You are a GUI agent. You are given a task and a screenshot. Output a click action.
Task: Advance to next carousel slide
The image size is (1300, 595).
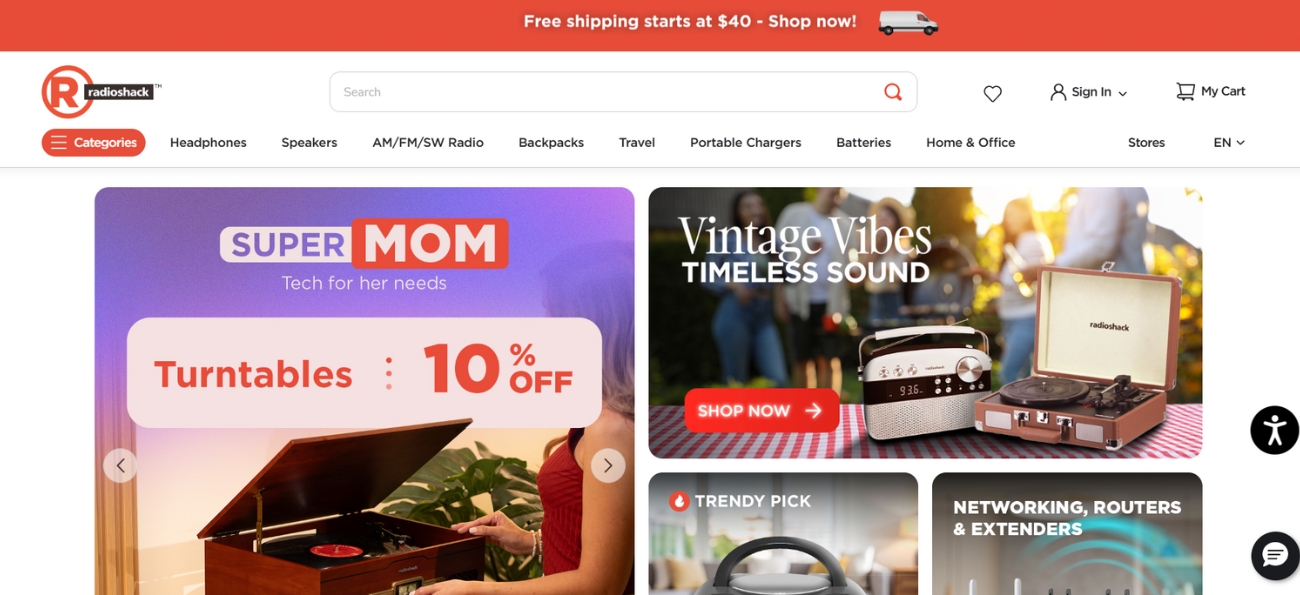608,465
